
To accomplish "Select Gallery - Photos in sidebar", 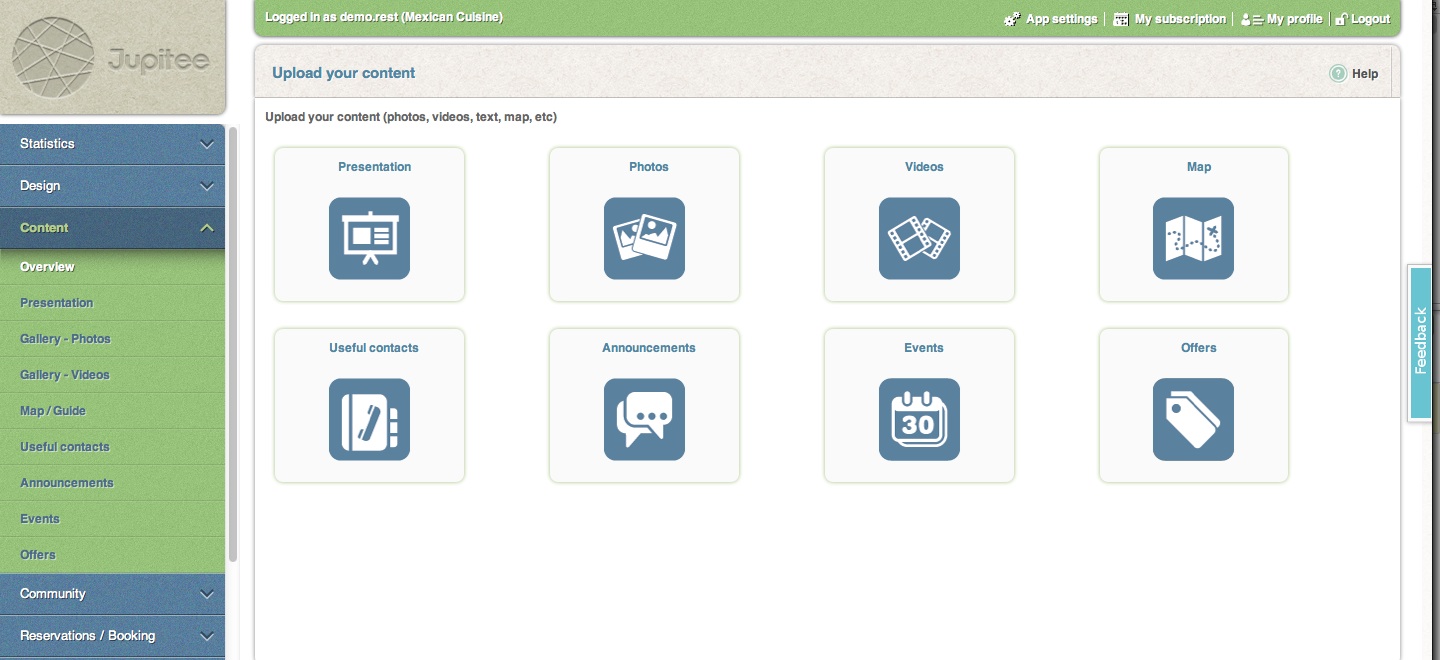I will (65, 339).
